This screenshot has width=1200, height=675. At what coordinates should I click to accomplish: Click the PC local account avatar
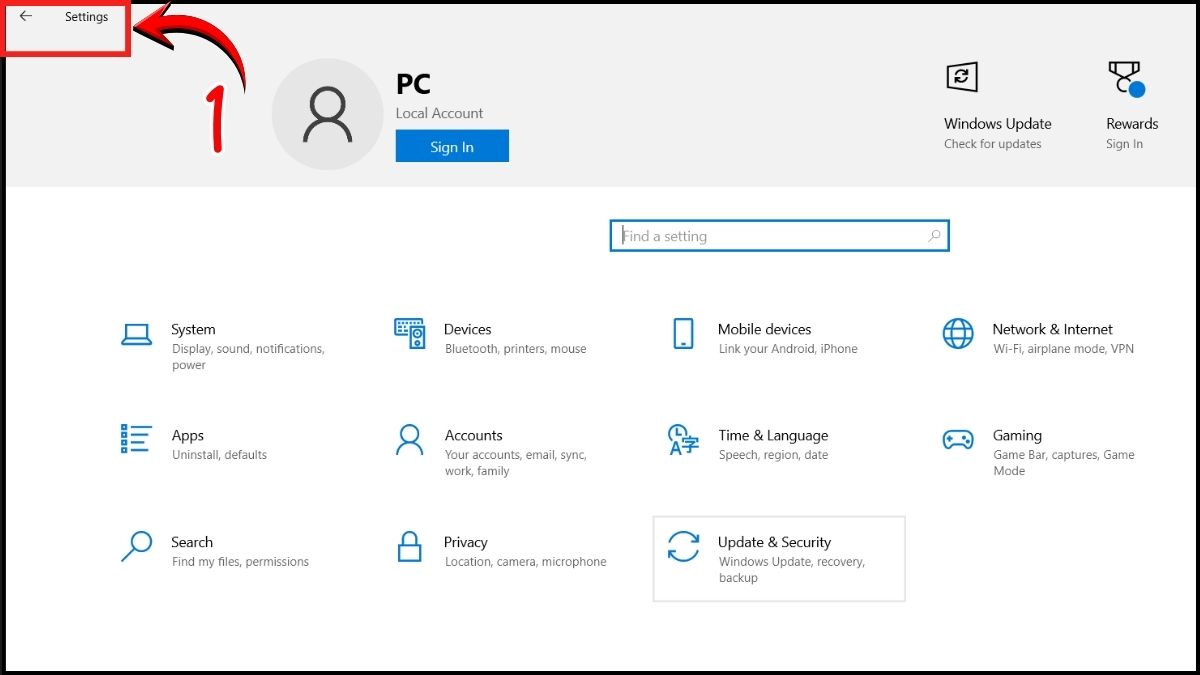[328, 113]
